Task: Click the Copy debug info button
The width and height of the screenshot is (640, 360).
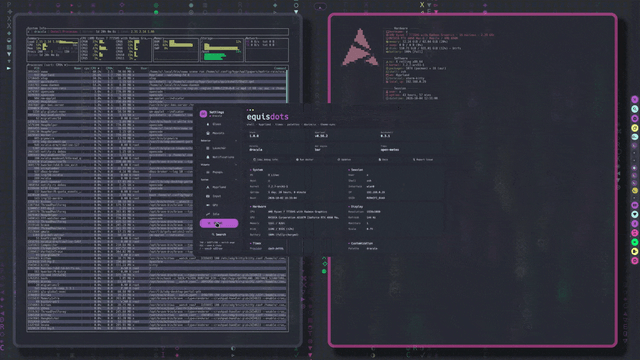Action: pos(266,160)
